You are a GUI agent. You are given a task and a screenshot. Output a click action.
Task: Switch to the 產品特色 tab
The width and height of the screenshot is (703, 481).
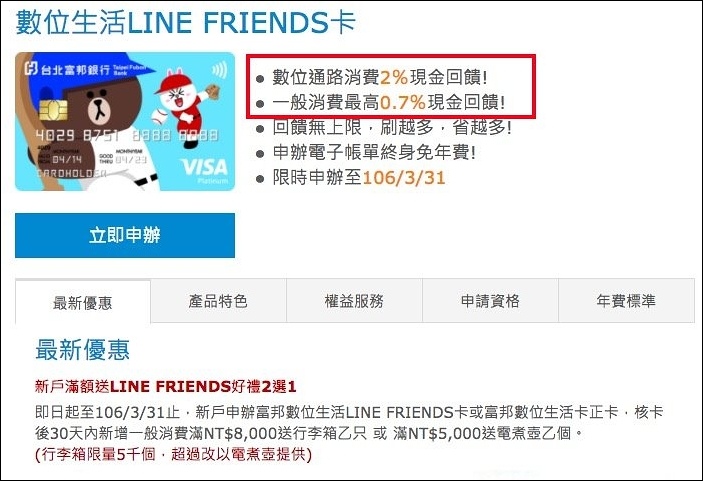point(218,300)
